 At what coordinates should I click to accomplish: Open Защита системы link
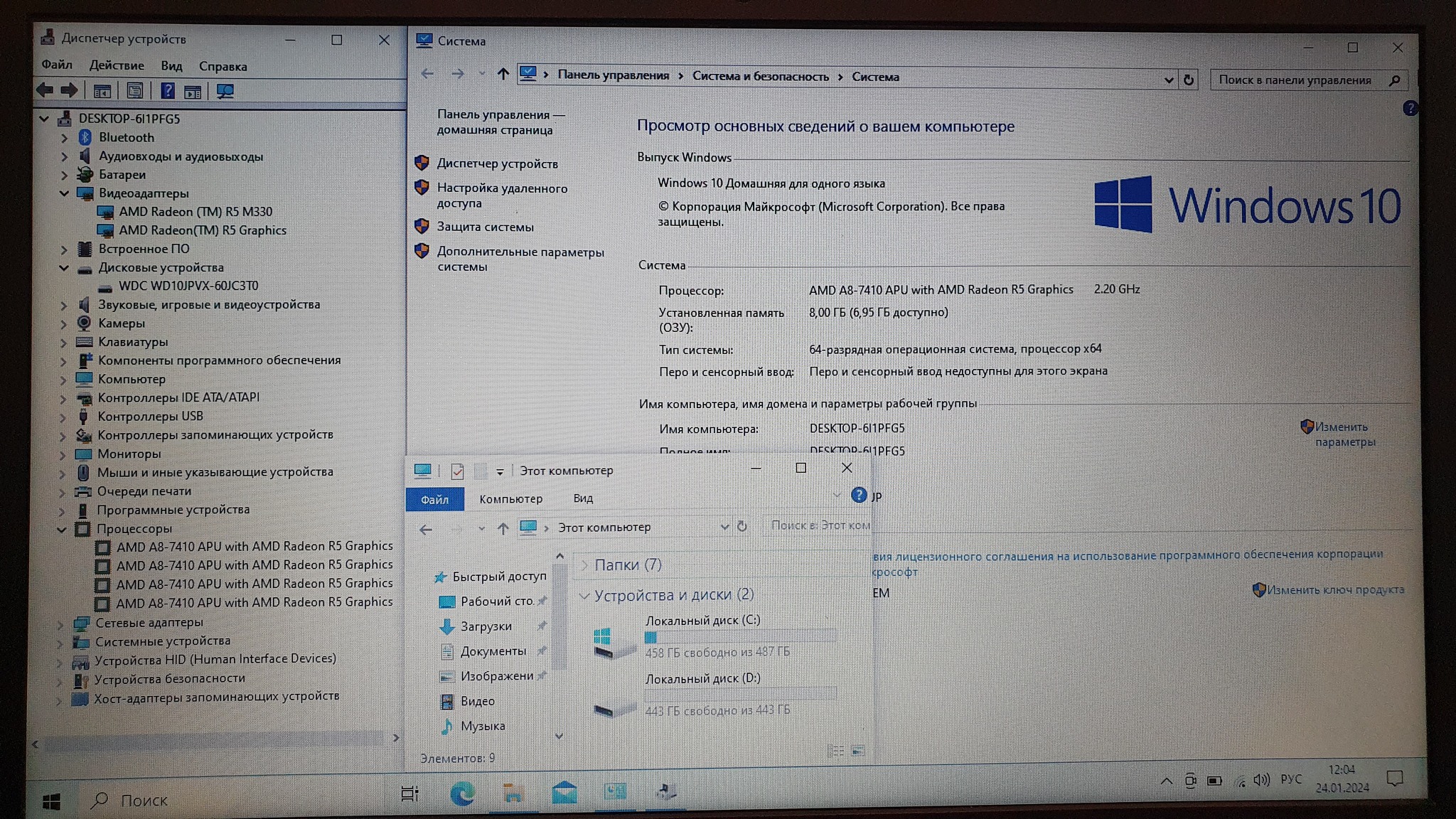coord(485,227)
